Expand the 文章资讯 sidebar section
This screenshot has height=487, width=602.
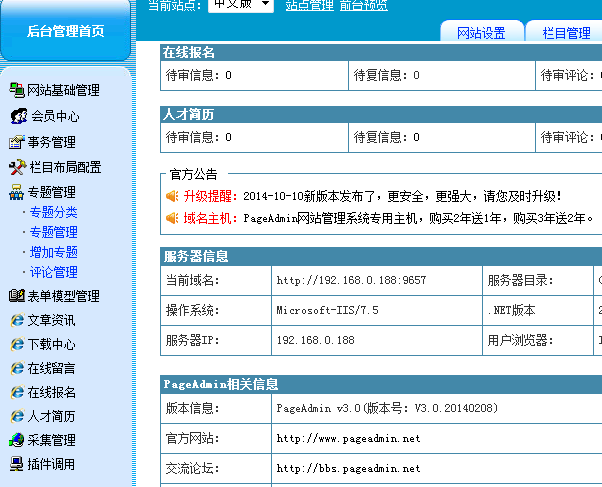[51, 320]
